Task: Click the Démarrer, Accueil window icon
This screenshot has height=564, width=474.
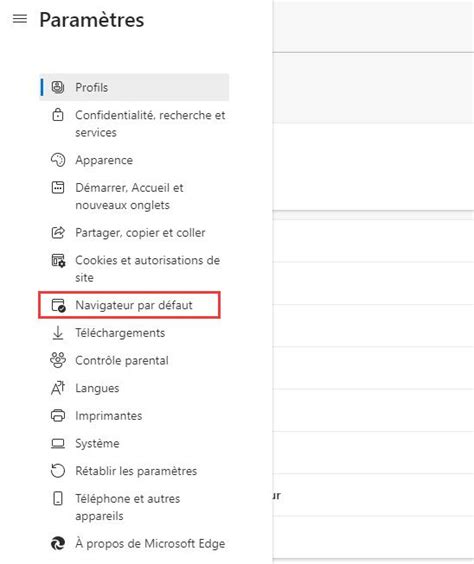Action: 58,187
